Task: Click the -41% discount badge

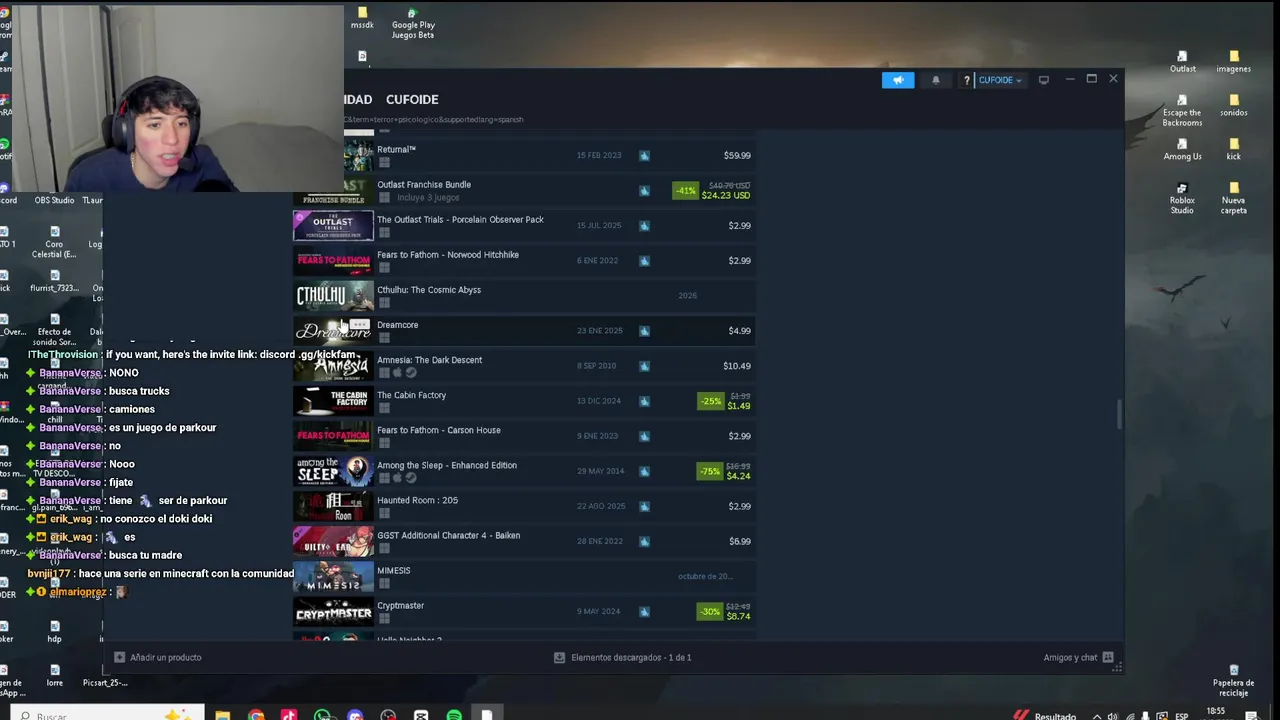Action: [685, 190]
